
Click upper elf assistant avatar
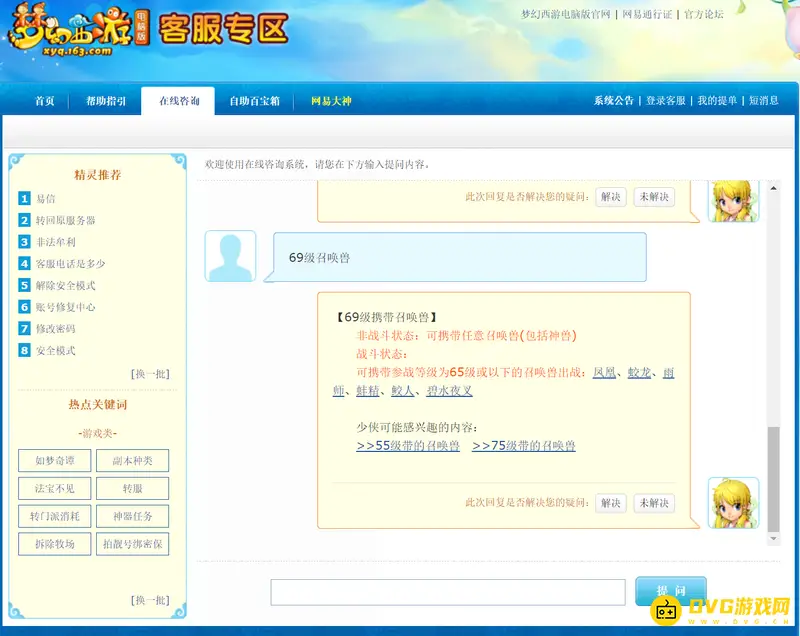click(x=733, y=201)
